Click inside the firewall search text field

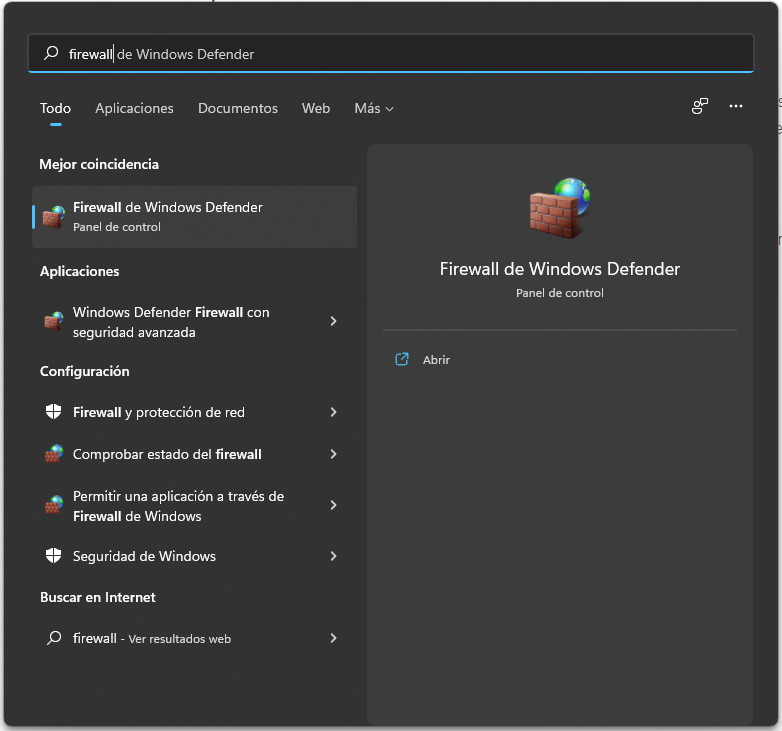(x=391, y=53)
